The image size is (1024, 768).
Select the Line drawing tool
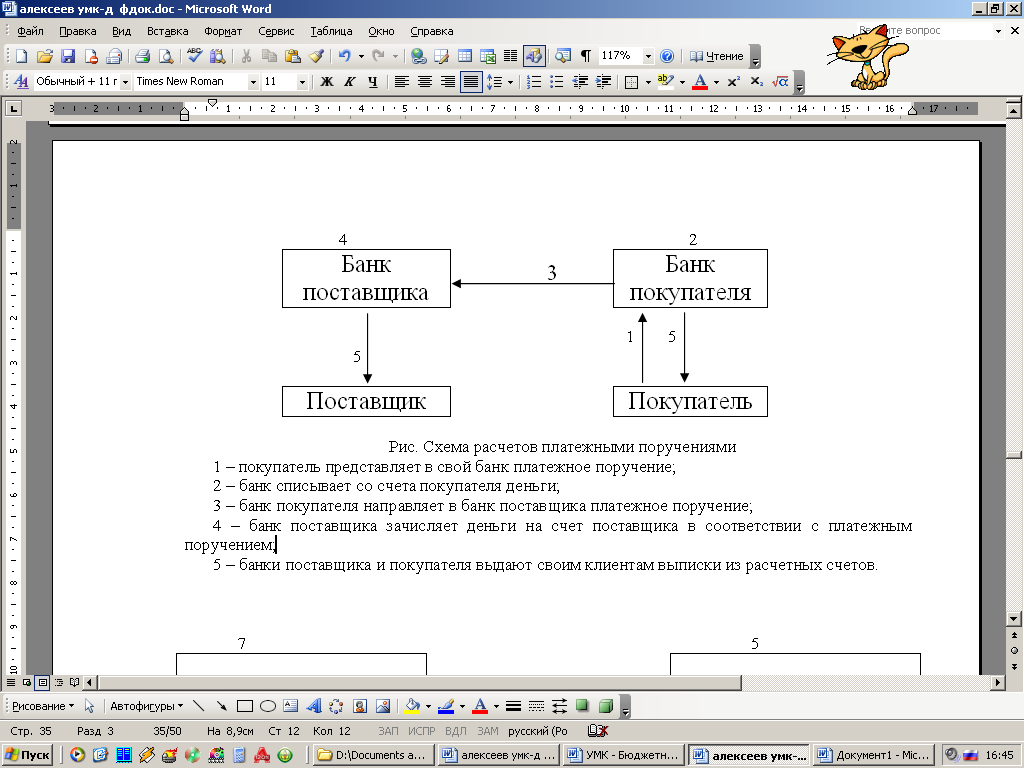pos(199,706)
